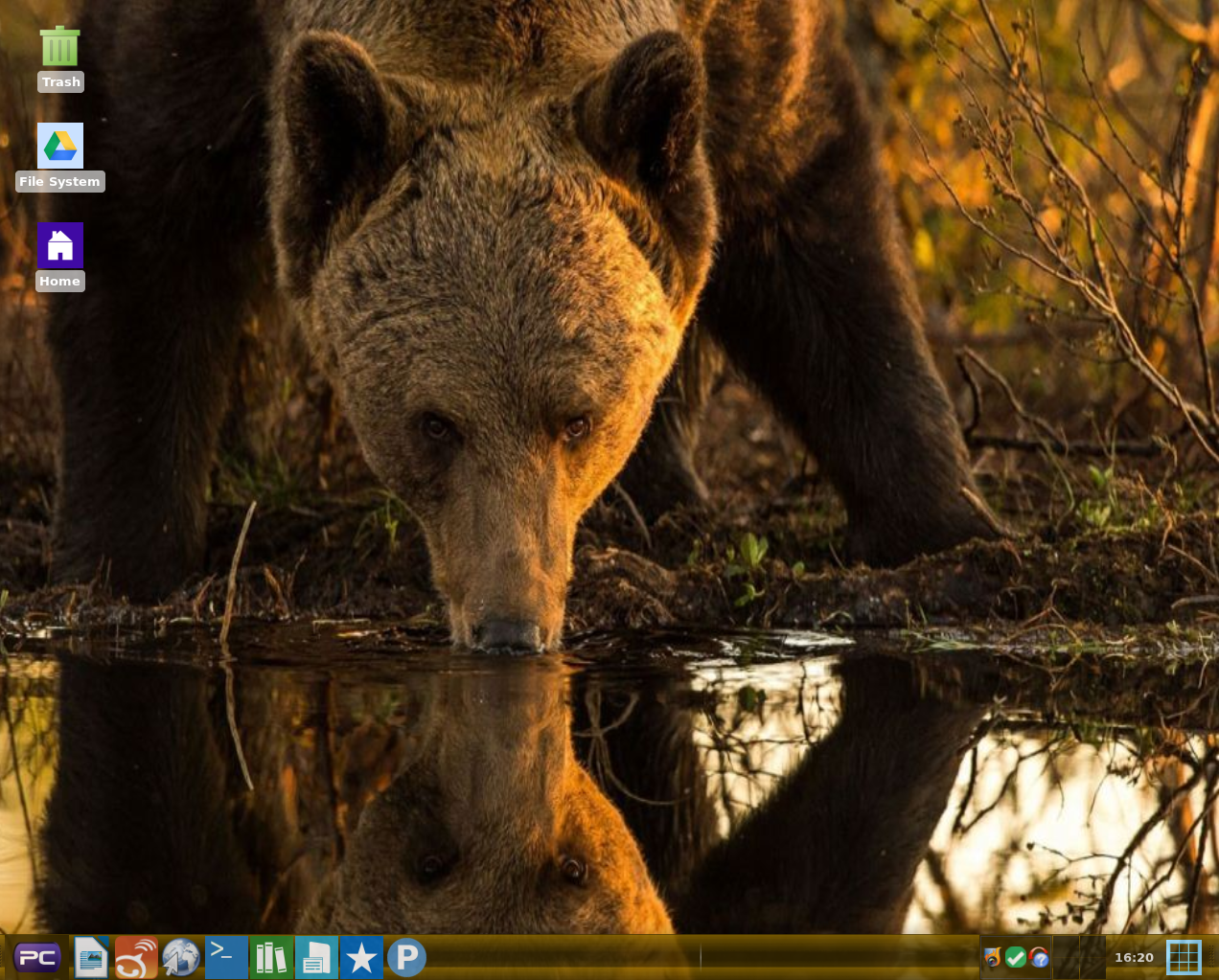The image size is (1219, 980).
Task: Click the Home label text
Action: (59, 281)
